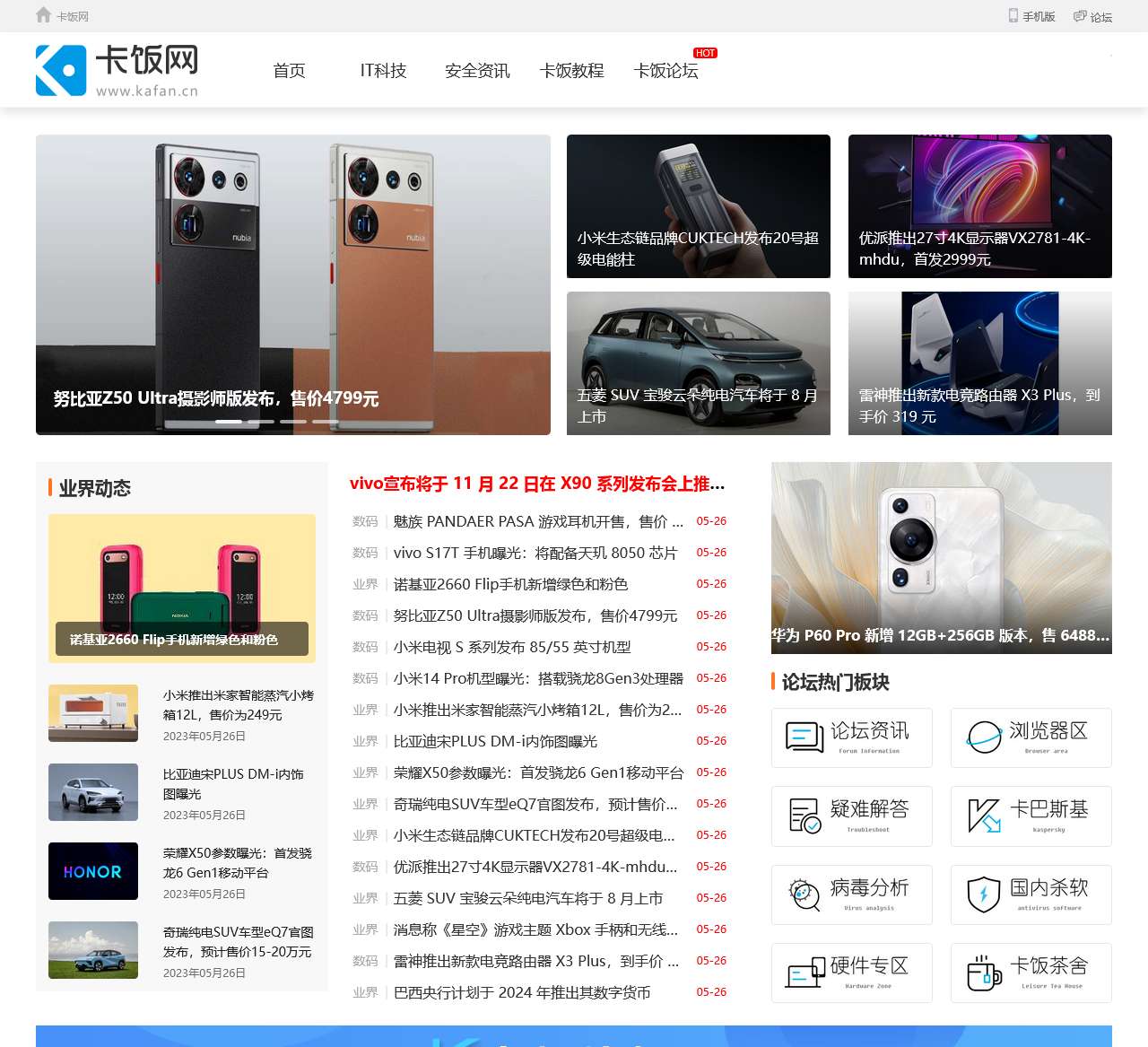Image resolution: width=1148 pixels, height=1047 pixels.
Task: Click the 小米米家蒸汽小烤箱 thumbnail
Action: click(93, 713)
